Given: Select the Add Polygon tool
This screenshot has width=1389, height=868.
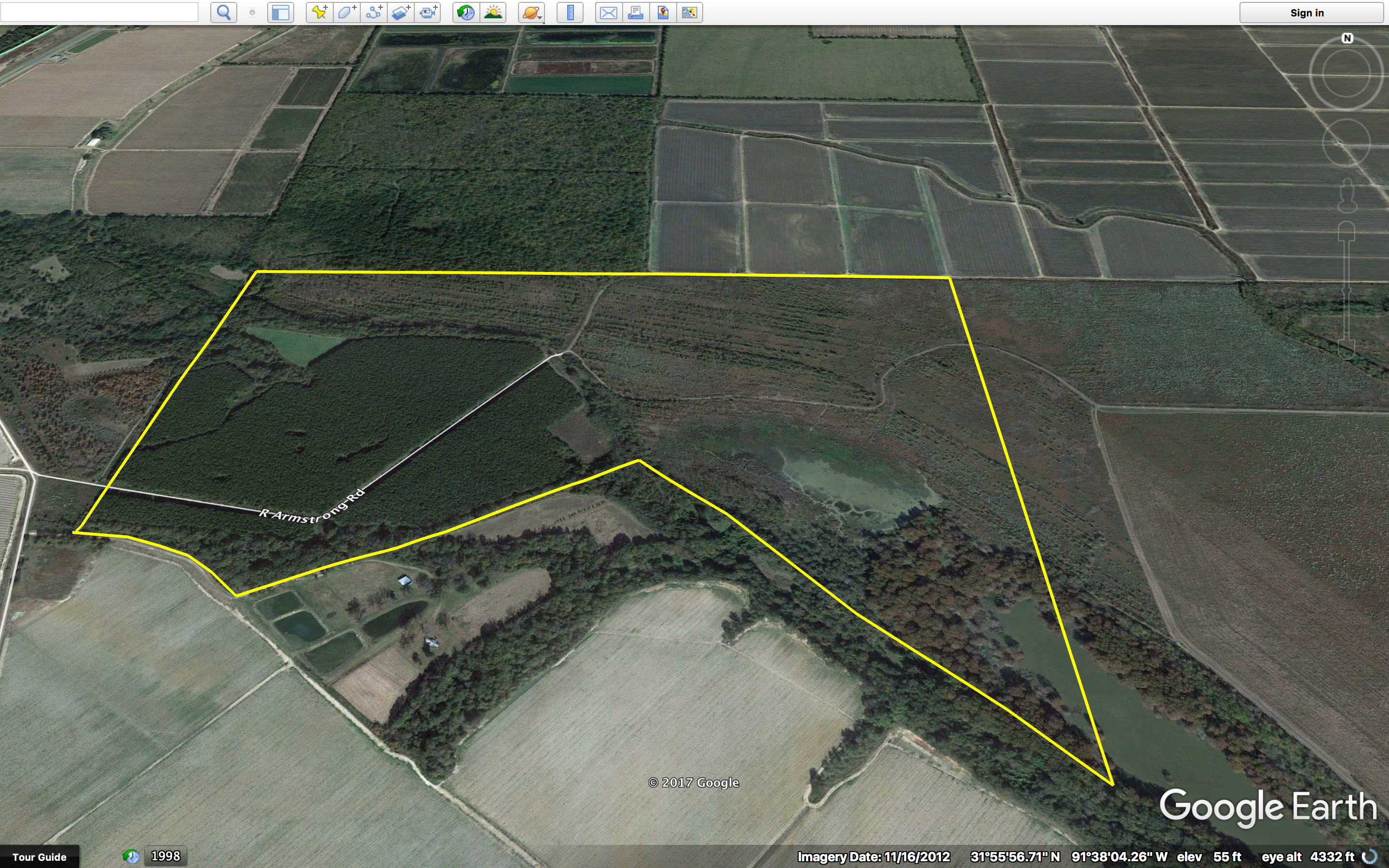Looking at the screenshot, I should click(x=346, y=13).
